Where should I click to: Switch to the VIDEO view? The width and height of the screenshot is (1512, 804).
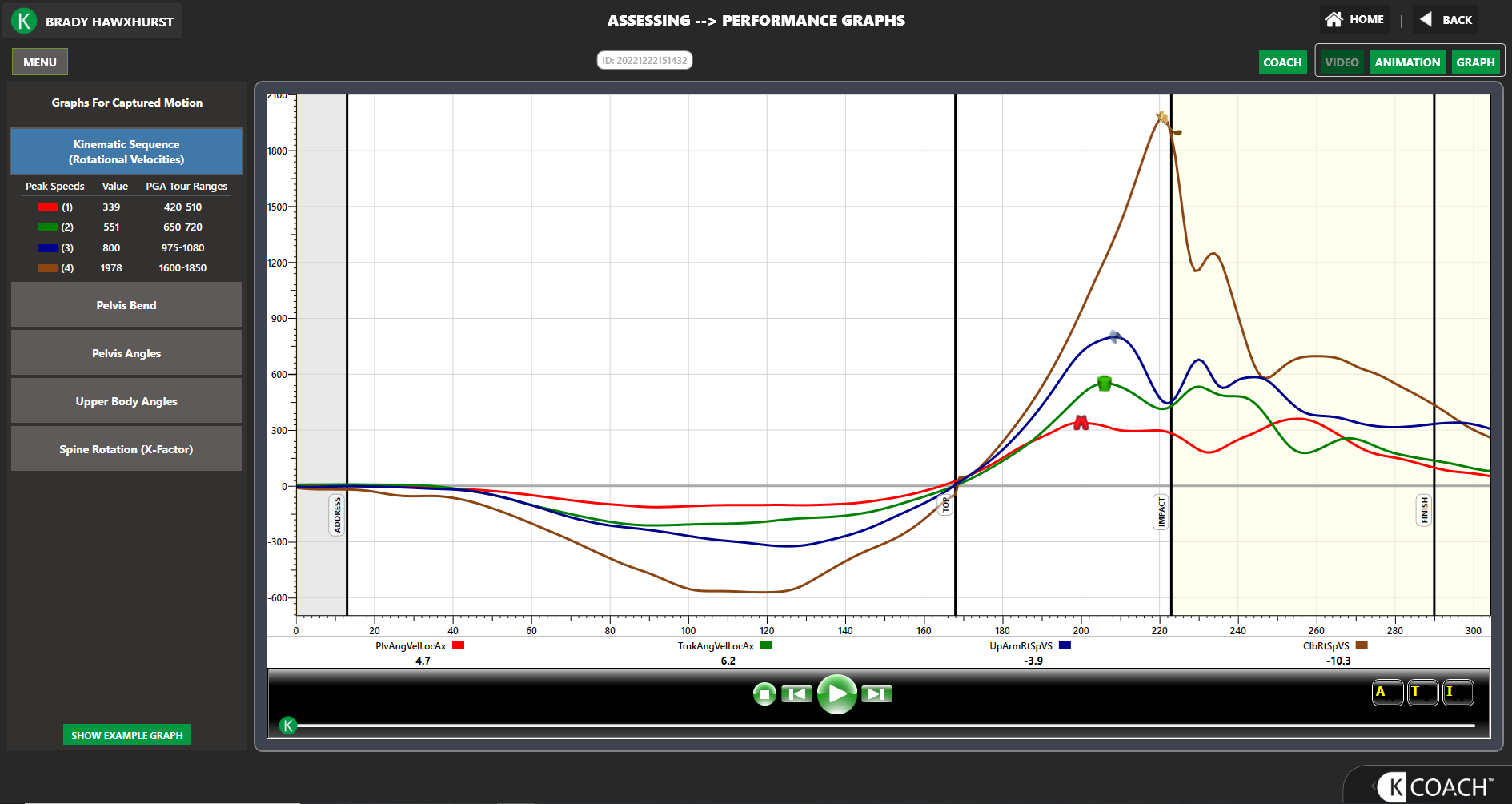pyautogui.click(x=1342, y=62)
